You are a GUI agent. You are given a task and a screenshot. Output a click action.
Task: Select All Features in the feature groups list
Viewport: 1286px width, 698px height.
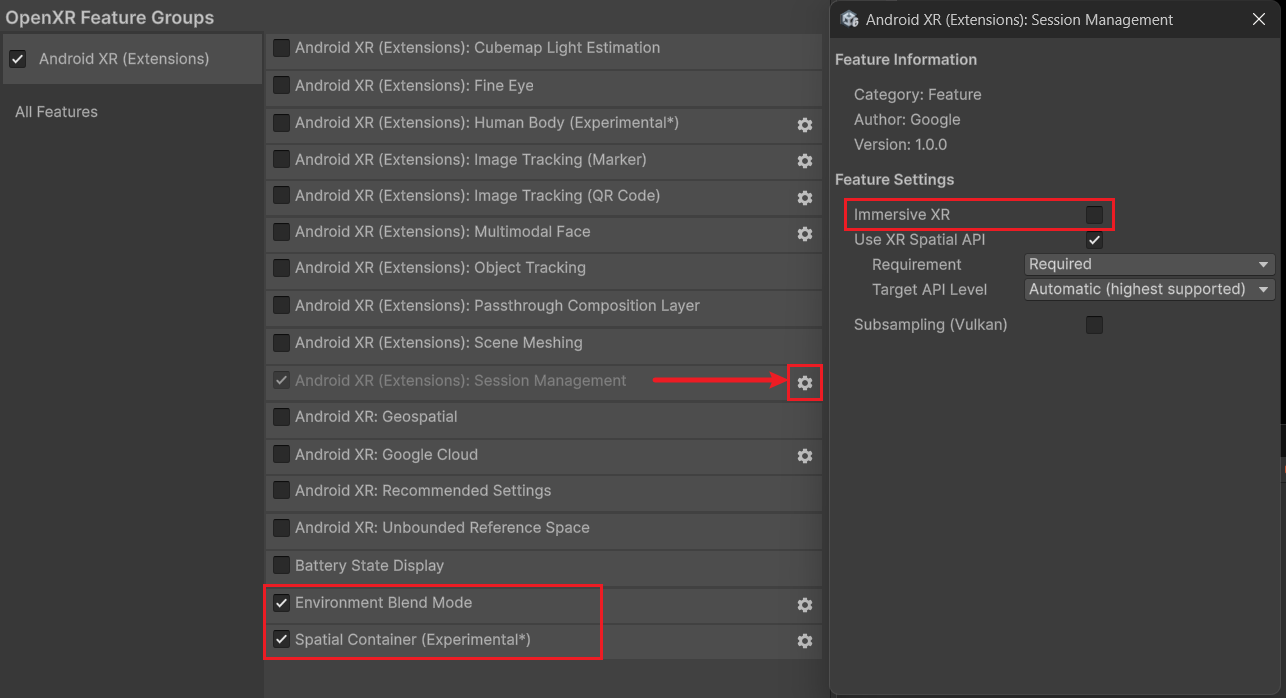click(56, 112)
